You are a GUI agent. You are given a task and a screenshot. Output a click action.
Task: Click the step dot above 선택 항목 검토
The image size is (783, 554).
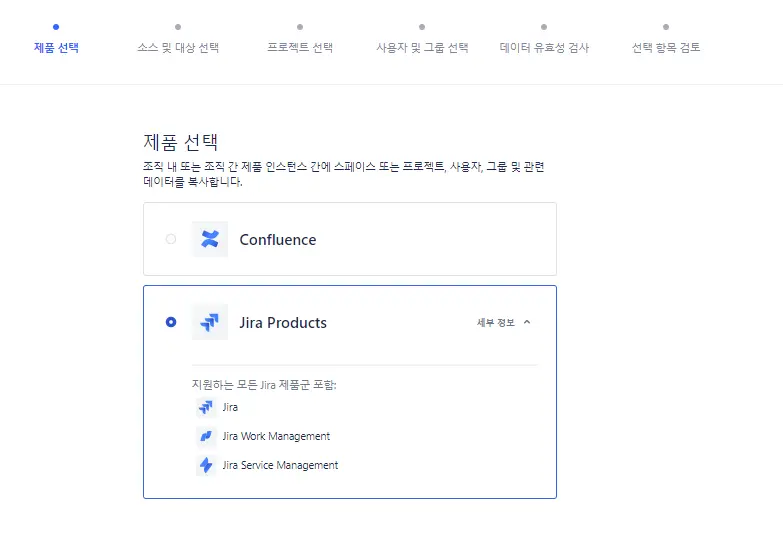click(666, 27)
